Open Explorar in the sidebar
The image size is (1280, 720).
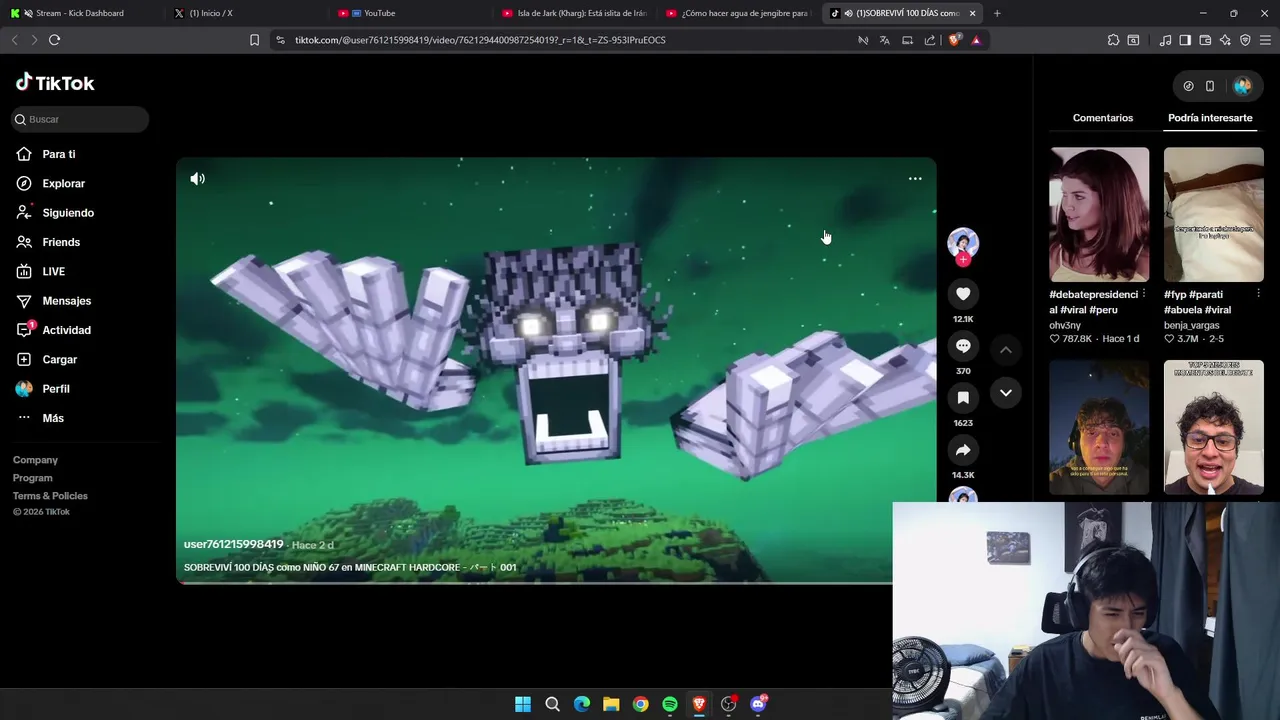63,184
